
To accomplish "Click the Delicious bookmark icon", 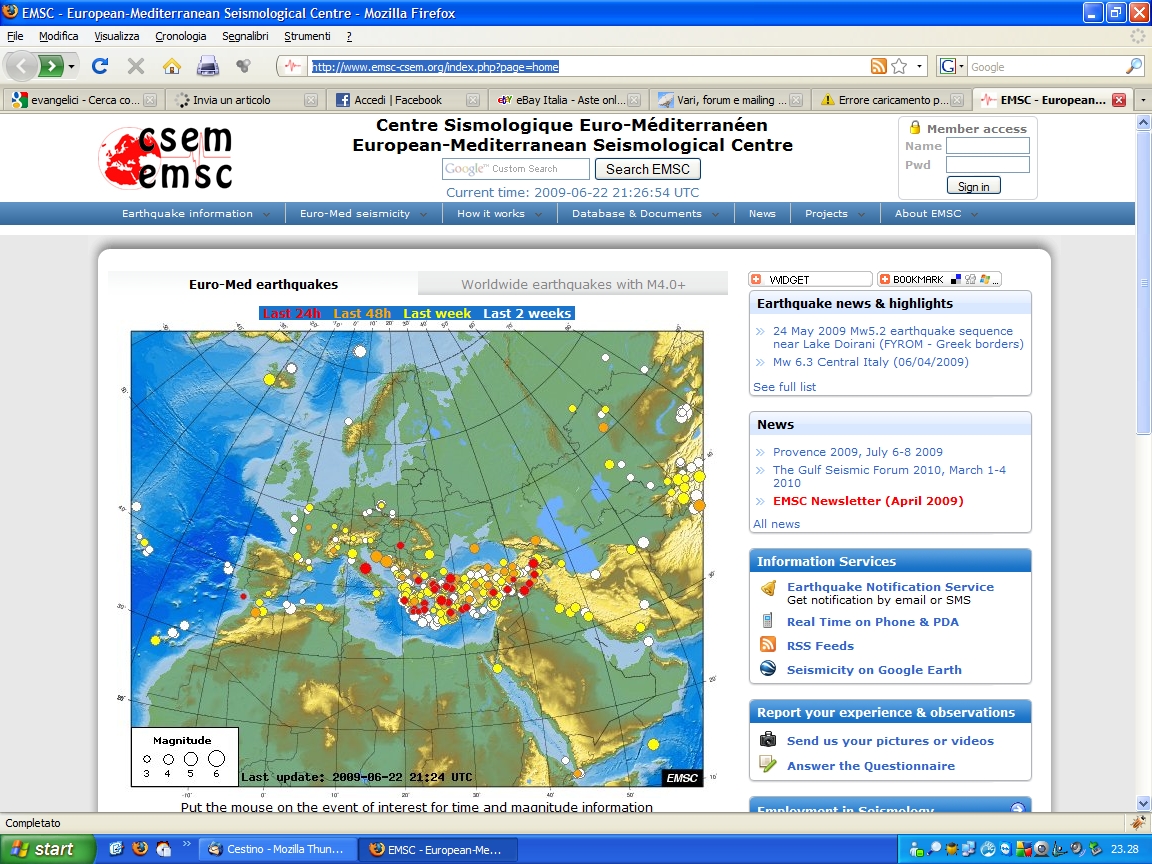I will 956,279.
